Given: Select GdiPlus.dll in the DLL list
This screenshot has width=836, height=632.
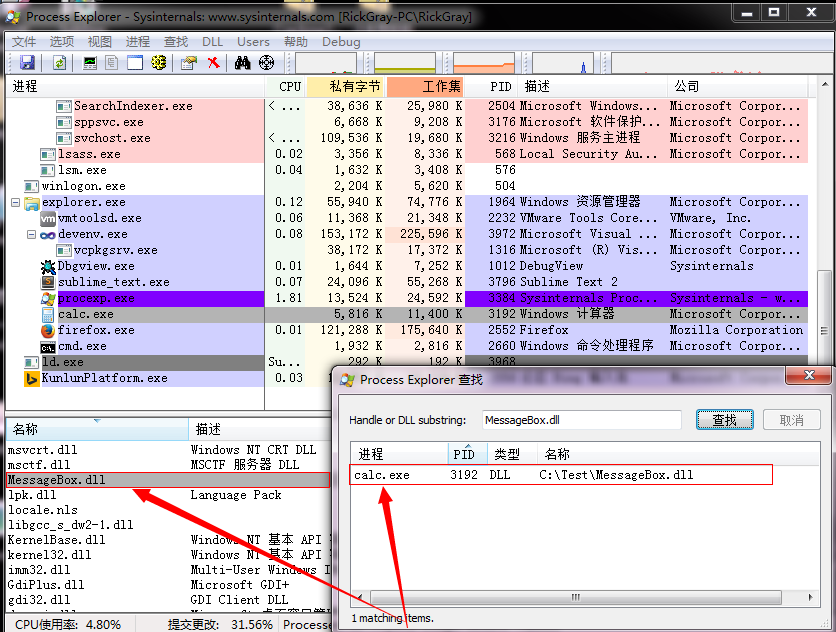Looking at the screenshot, I should (x=46, y=585).
